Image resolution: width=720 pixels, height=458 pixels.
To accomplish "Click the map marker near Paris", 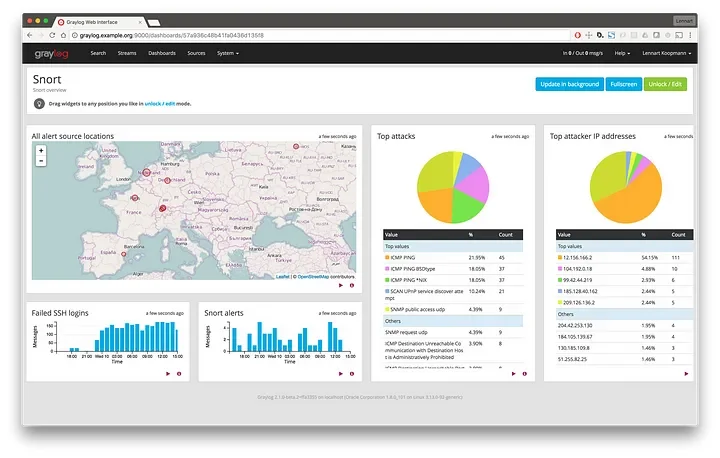I will click(x=135, y=198).
